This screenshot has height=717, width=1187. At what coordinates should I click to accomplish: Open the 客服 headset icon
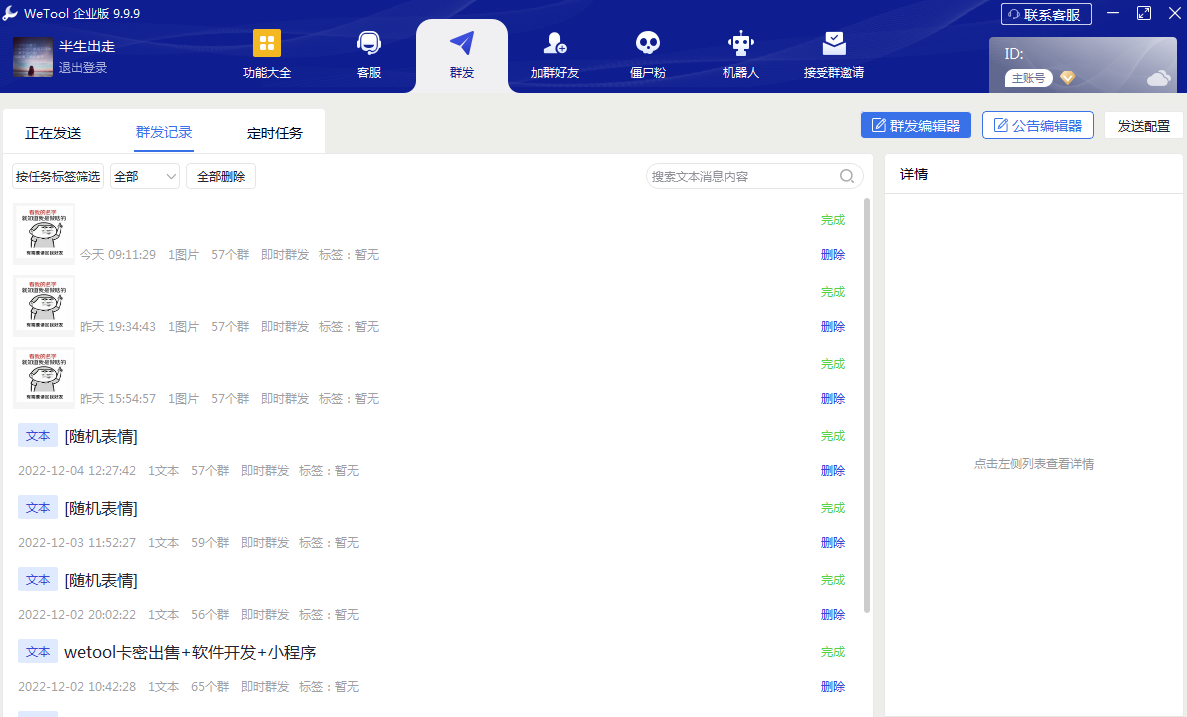click(x=368, y=44)
